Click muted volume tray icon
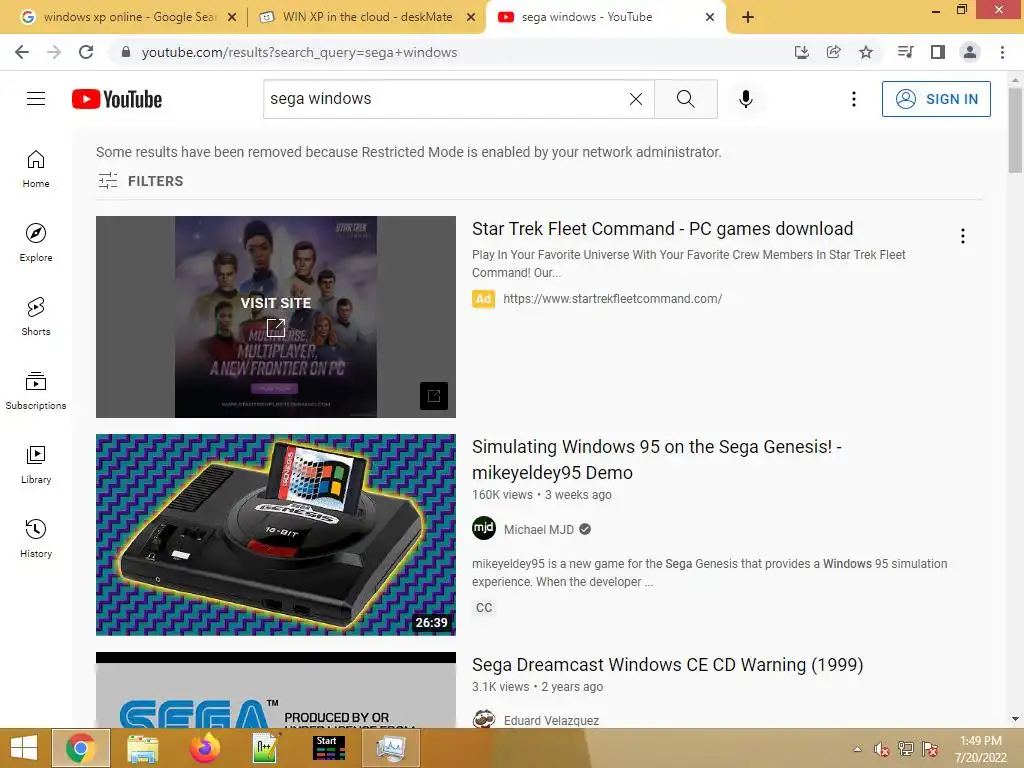The width and height of the screenshot is (1024, 768). (881, 749)
